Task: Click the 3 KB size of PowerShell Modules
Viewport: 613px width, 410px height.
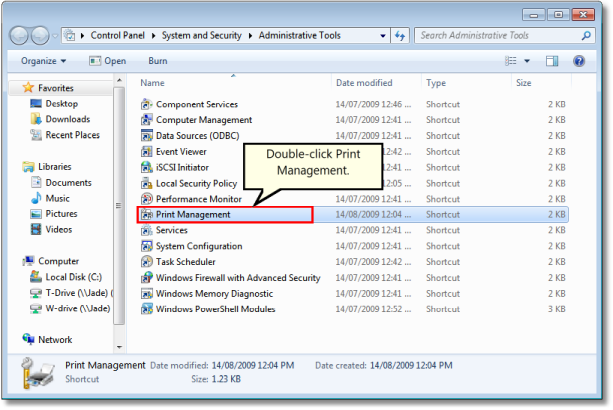Action: 556,309
